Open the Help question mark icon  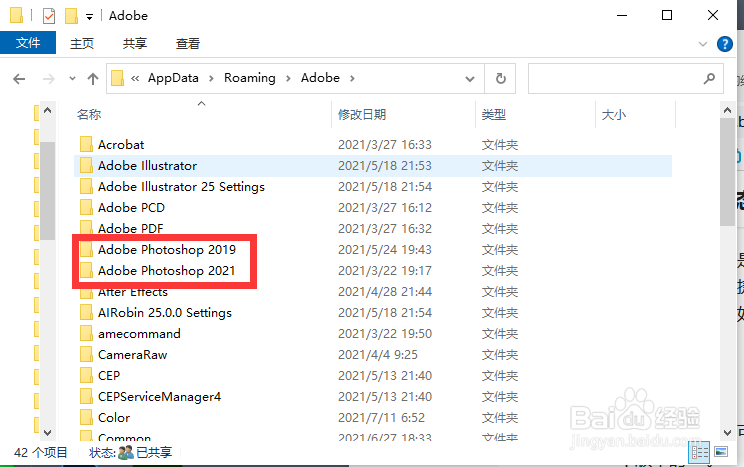coord(725,44)
